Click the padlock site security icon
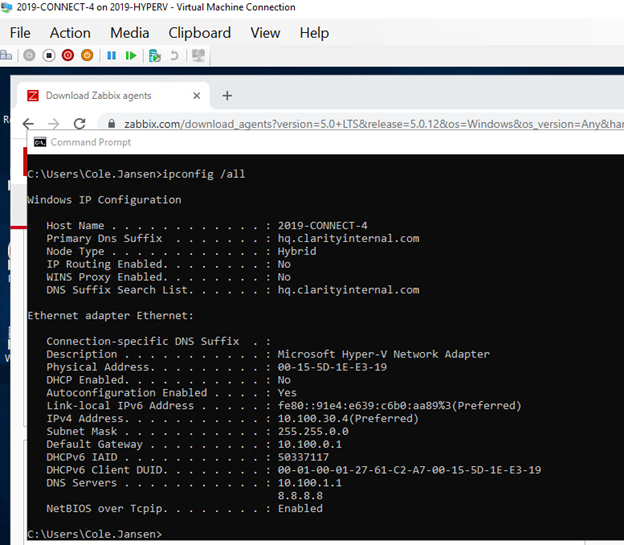 pyautogui.click(x=112, y=124)
